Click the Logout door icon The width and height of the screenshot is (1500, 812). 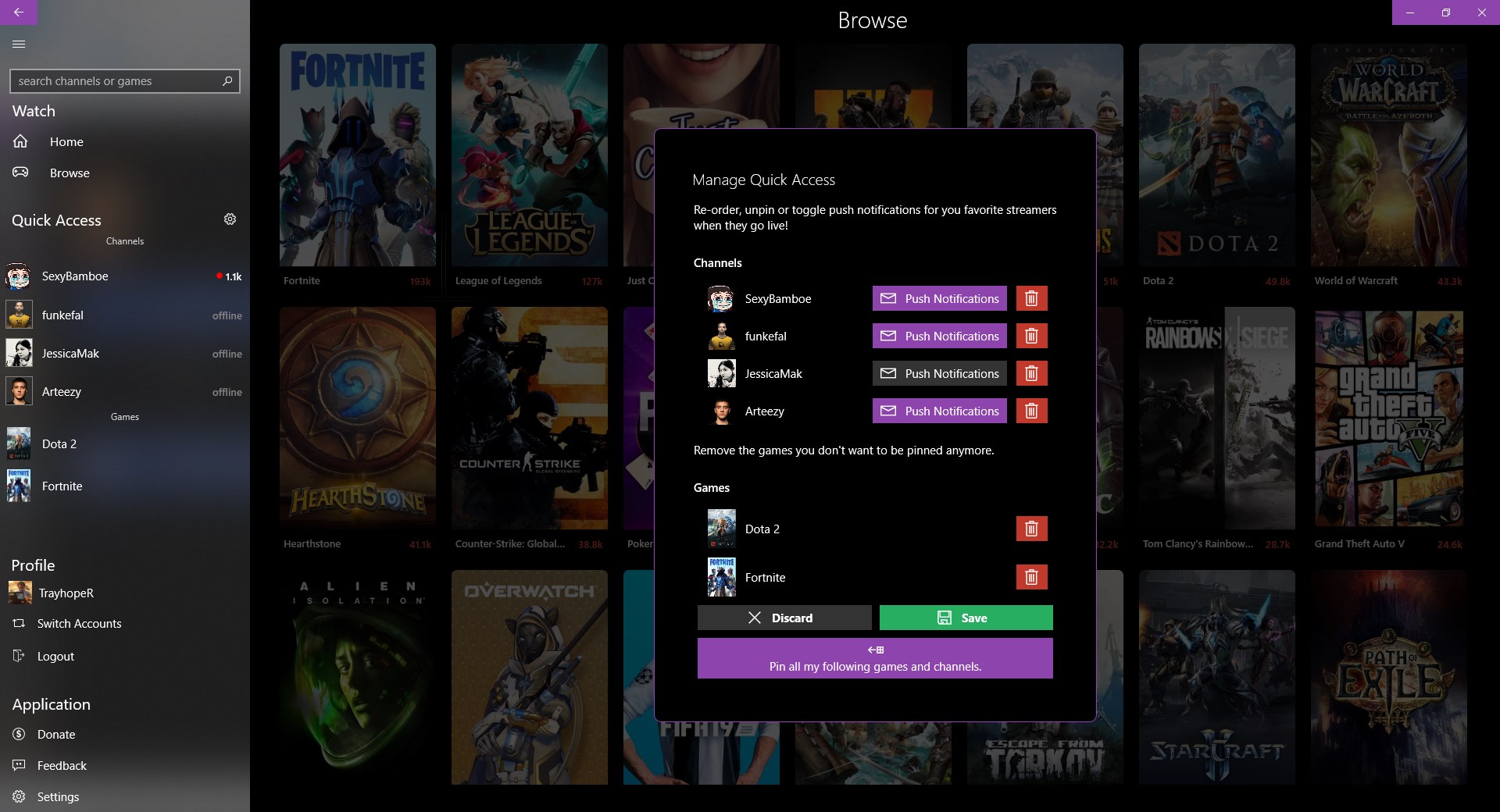click(19, 656)
